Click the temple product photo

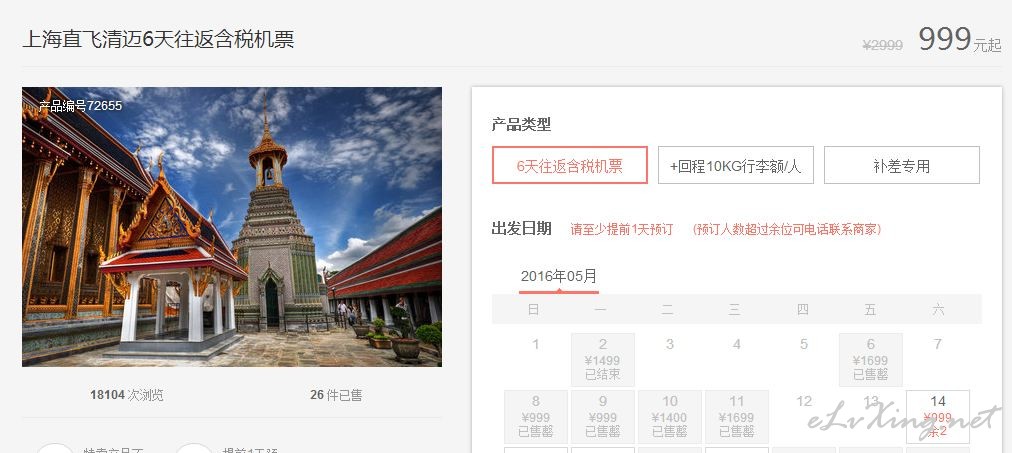point(232,226)
